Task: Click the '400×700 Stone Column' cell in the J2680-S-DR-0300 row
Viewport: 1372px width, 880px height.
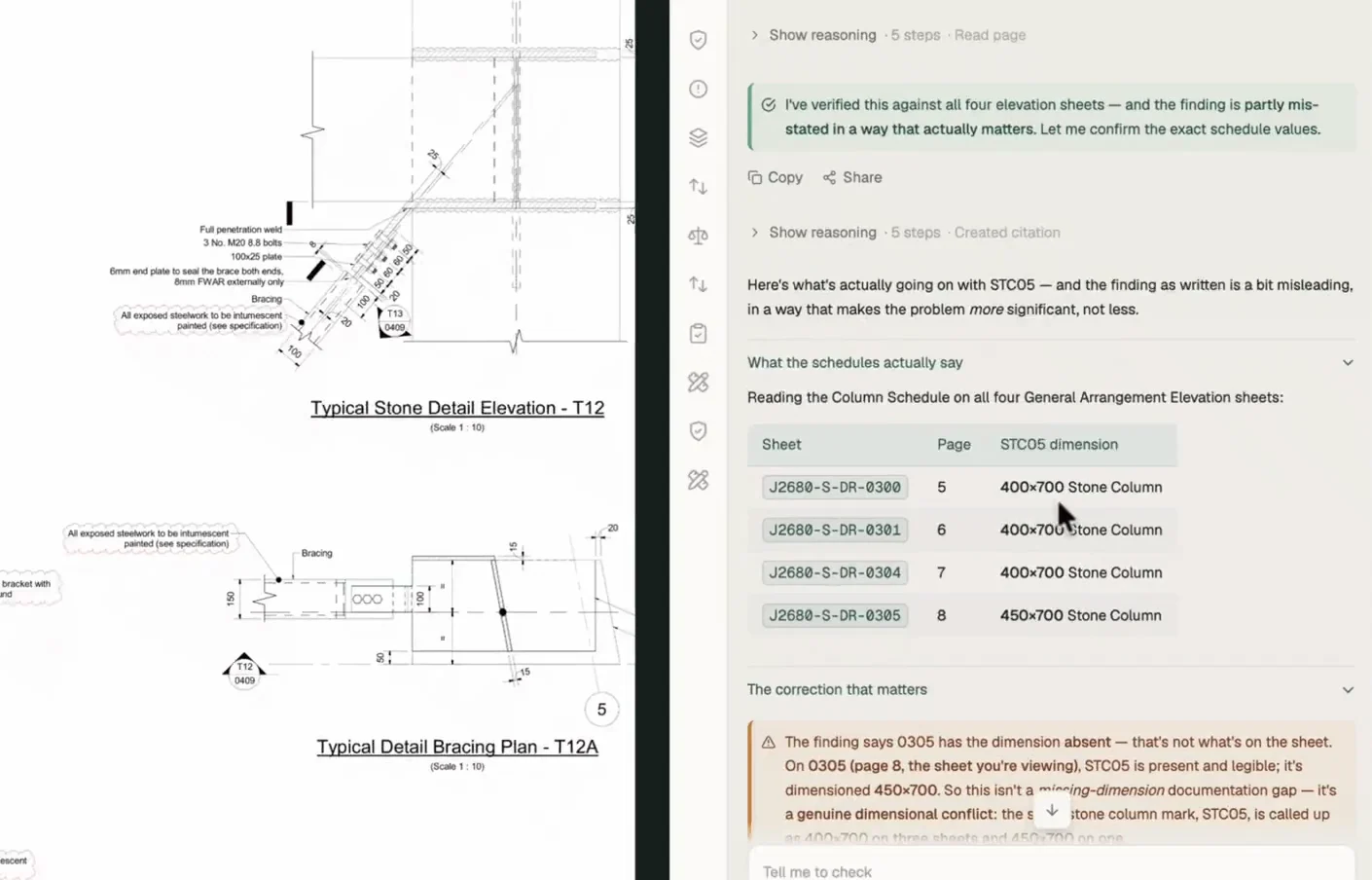Action: pos(1081,487)
